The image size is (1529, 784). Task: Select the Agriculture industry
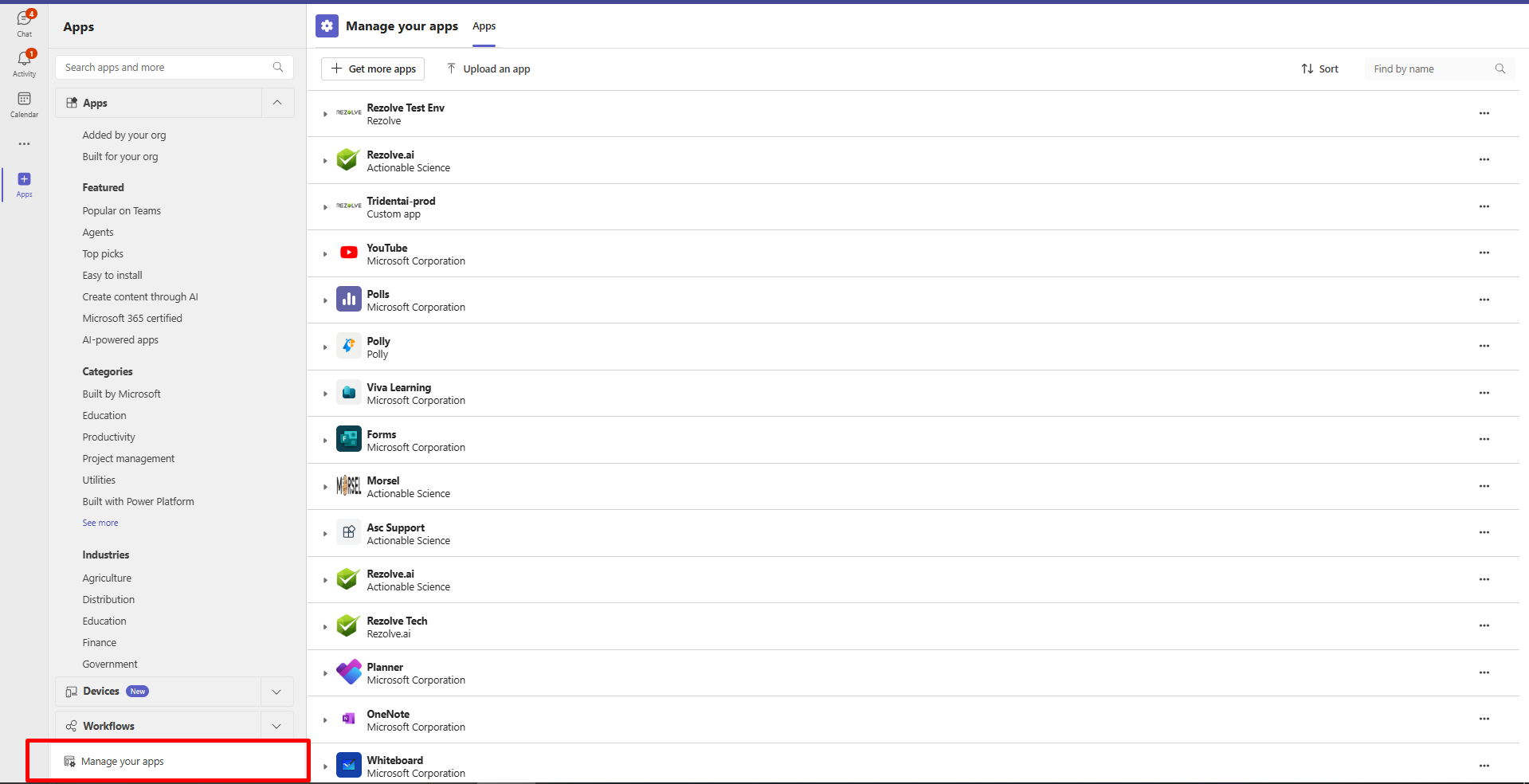click(107, 578)
